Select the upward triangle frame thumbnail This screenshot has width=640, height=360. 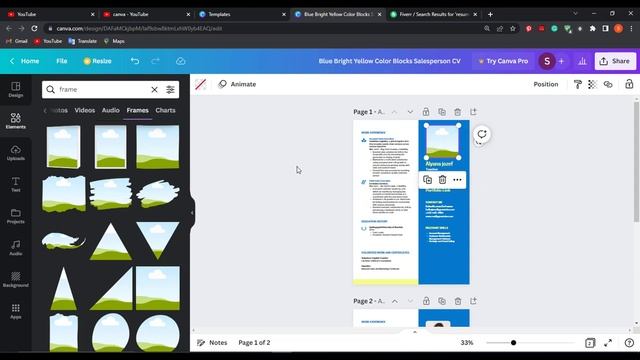[x=111, y=241]
